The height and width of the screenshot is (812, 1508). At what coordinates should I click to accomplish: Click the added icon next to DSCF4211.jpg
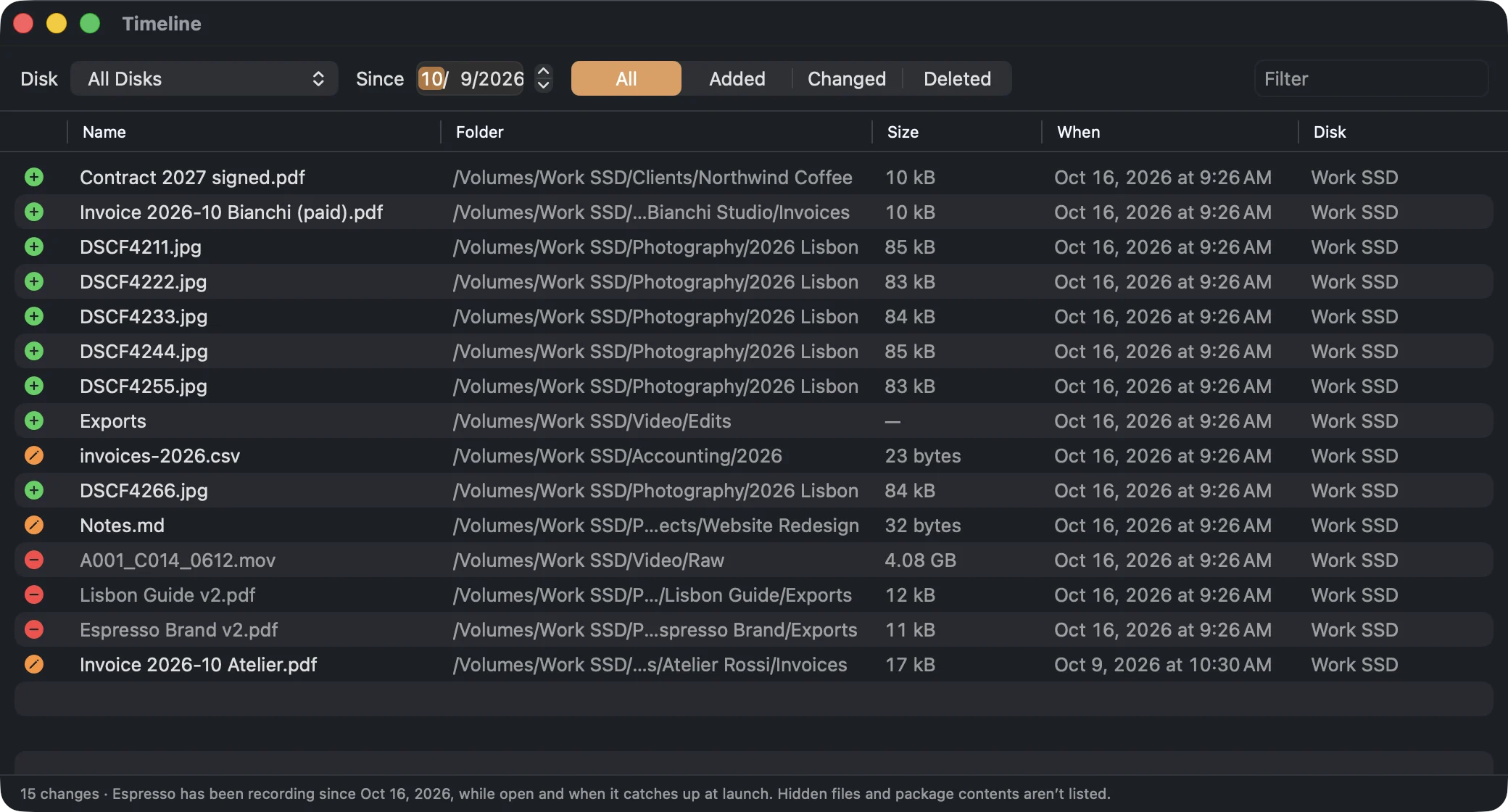click(34, 246)
